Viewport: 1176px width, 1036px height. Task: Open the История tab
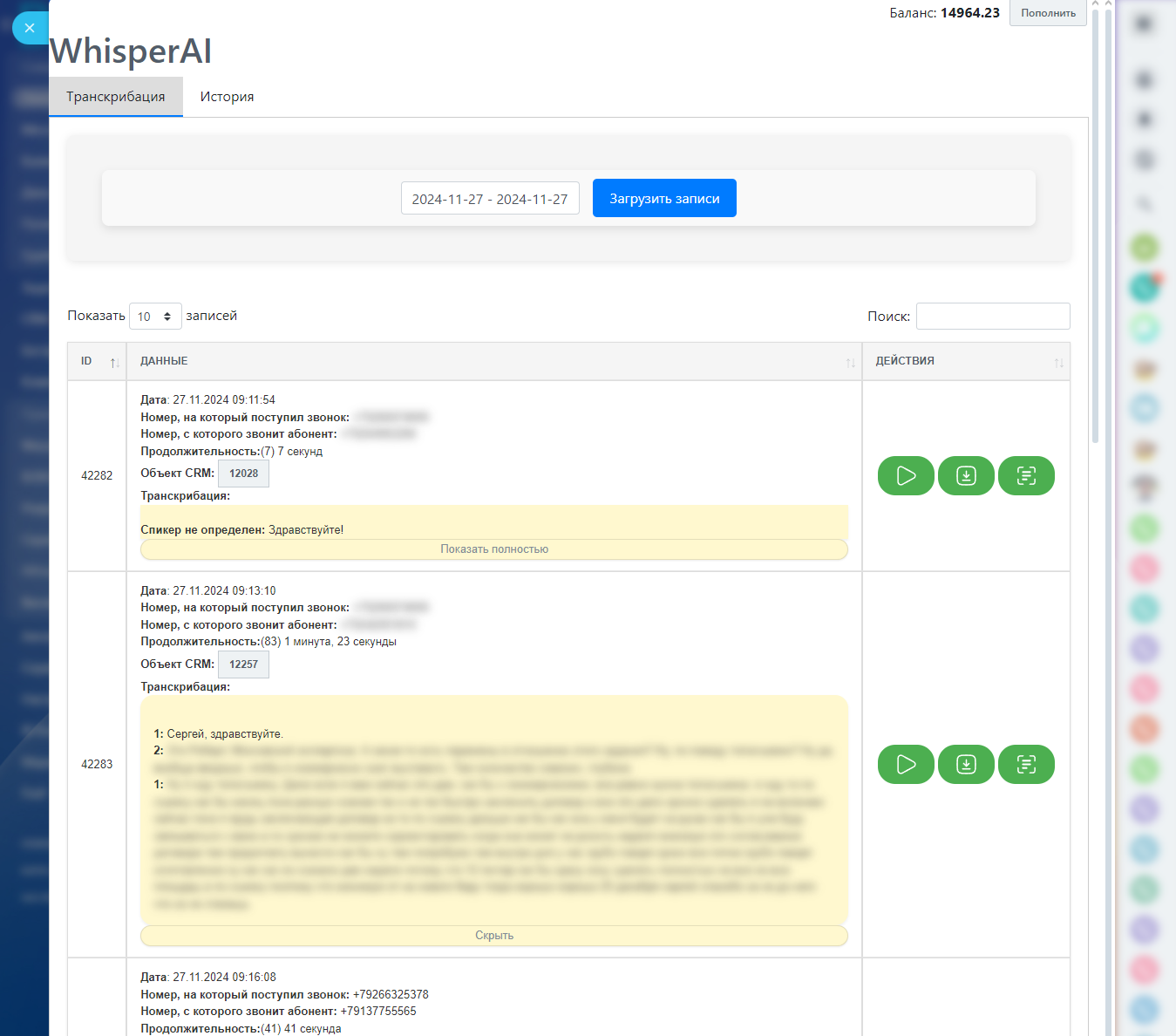[x=228, y=97]
